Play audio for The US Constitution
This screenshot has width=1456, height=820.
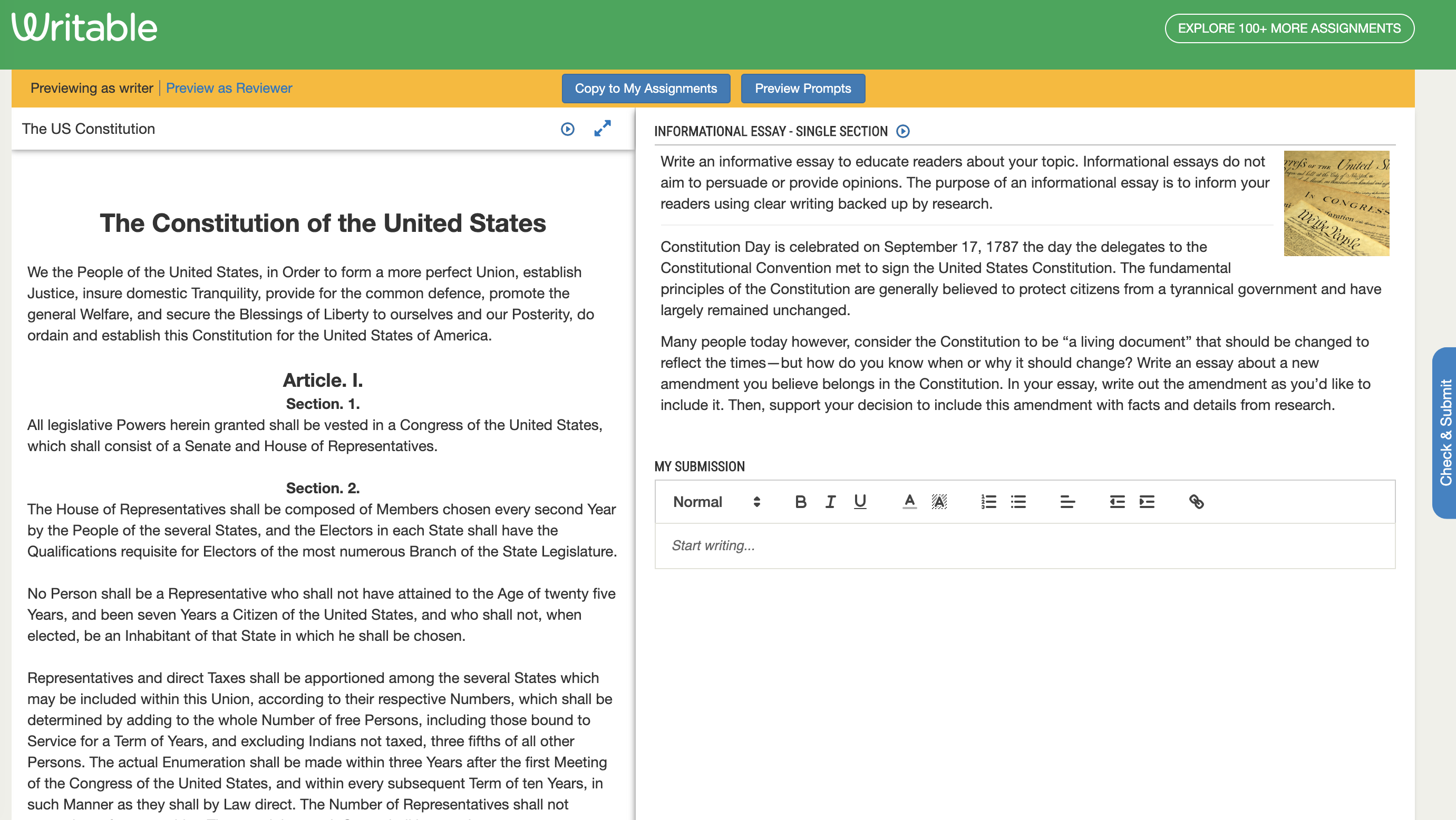(567, 130)
